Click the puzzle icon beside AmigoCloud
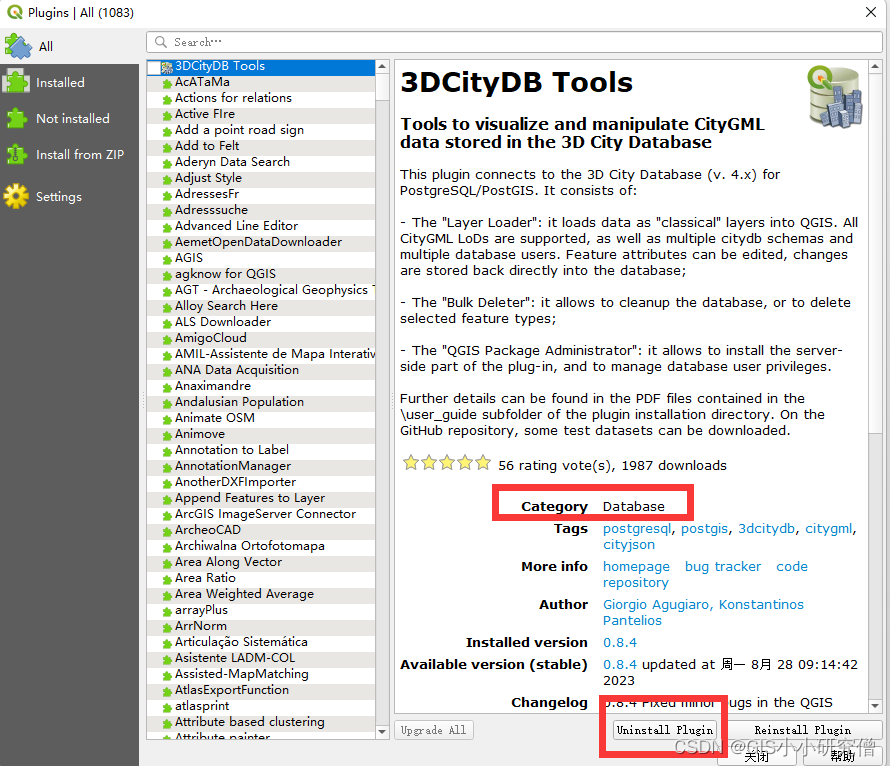The height and width of the screenshot is (766, 890). click(167, 340)
